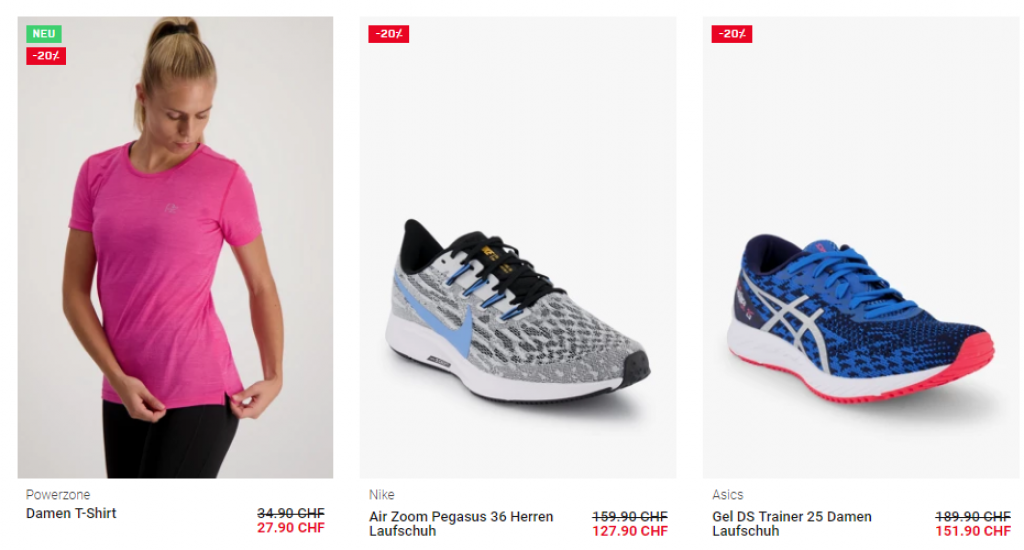Open the Air Zoom Pegasus 36 Herren Laufschuh title

pos(461,524)
